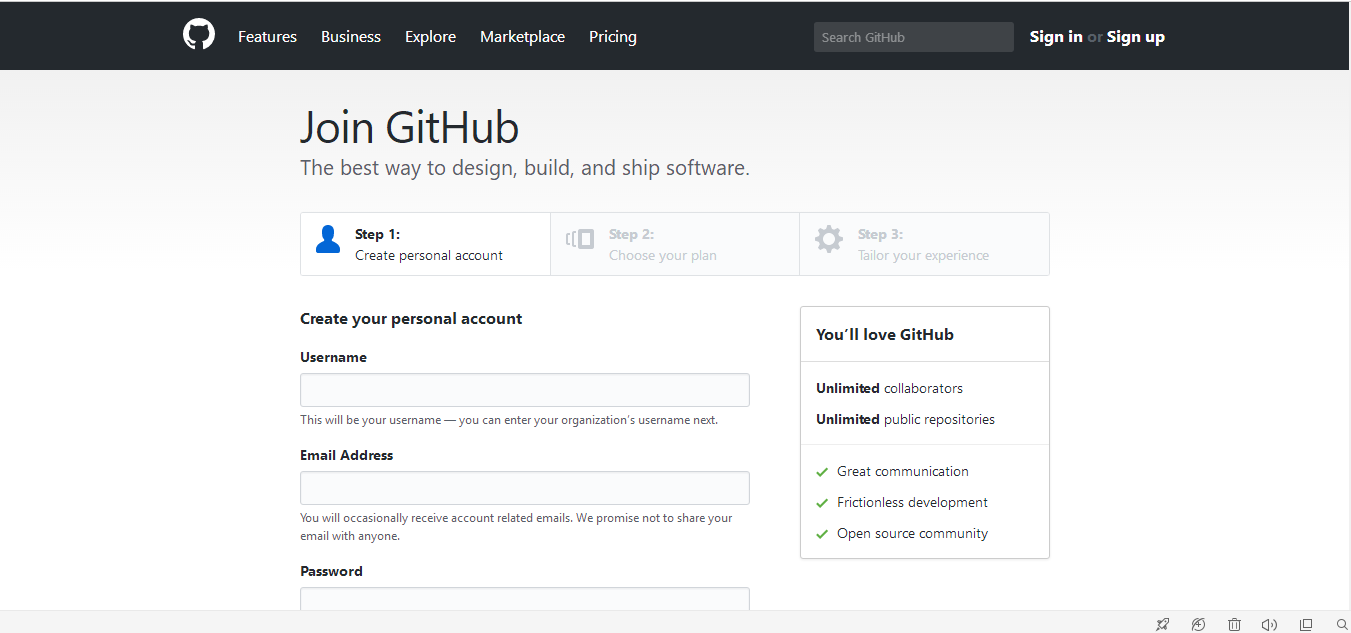Click the Step 3 gear icon
This screenshot has width=1351, height=633.
828,240
